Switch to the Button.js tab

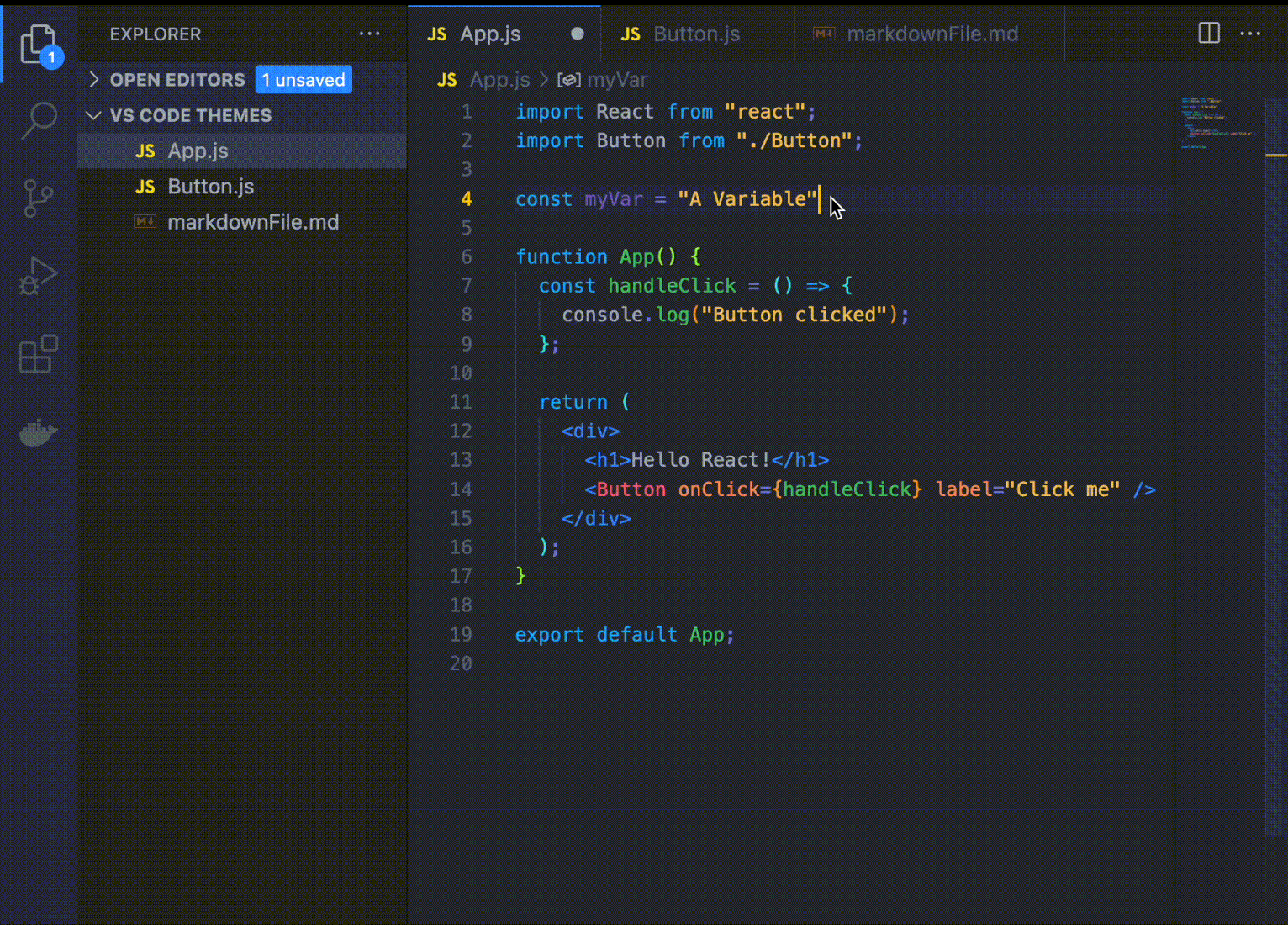click(695, 34)
